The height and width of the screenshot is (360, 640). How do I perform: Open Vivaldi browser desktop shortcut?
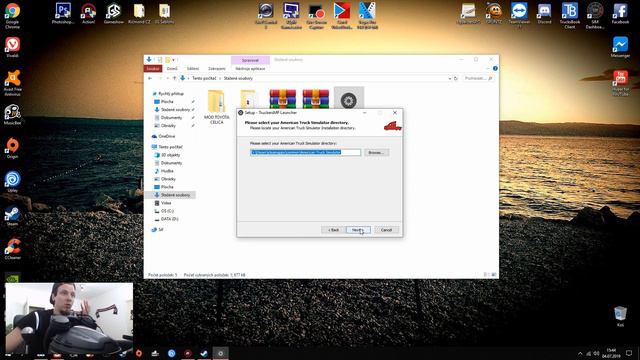pyautogui.click(x=12, y=47)
